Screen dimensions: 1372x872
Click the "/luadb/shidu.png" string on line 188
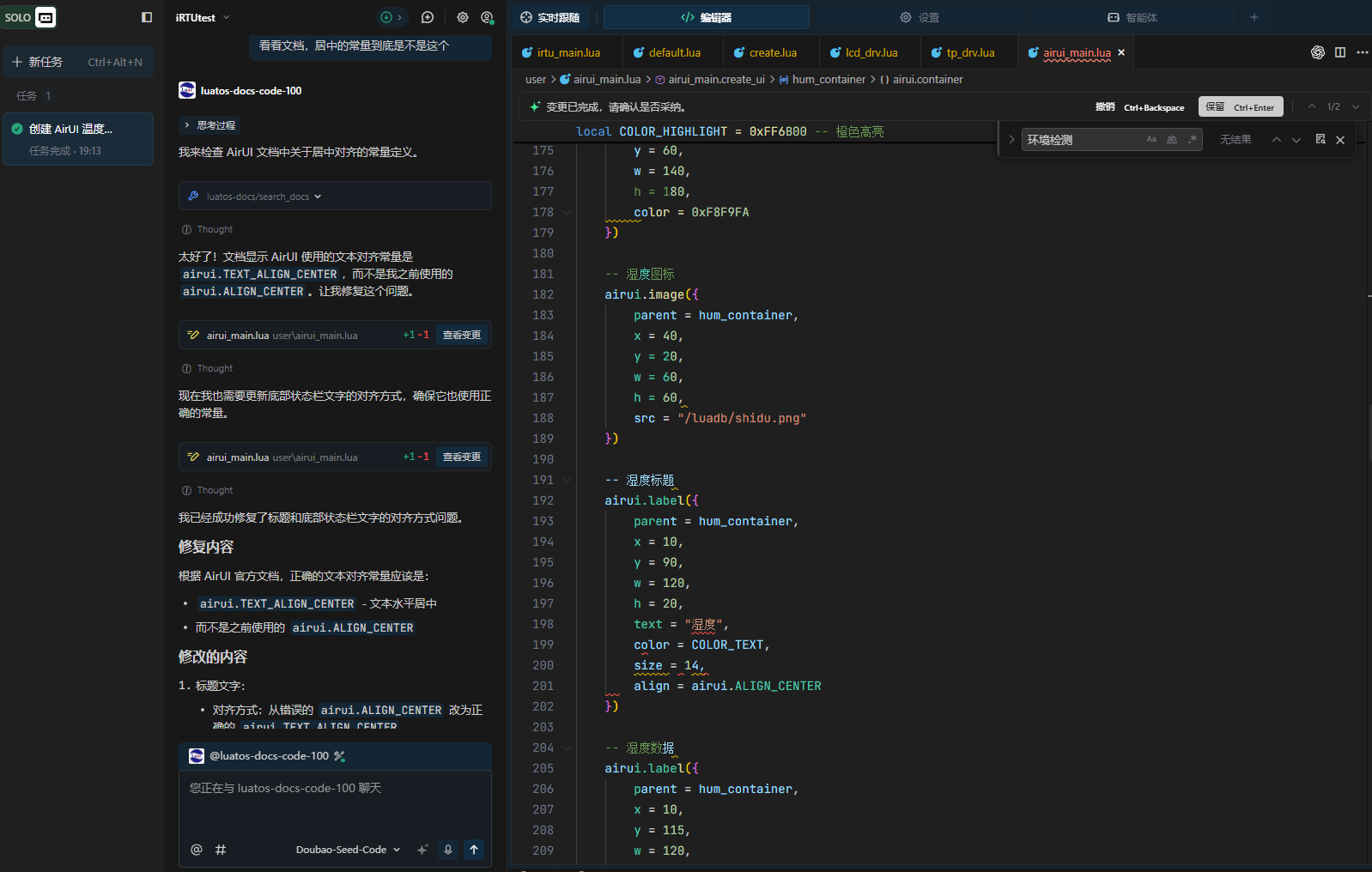point(742,418)
